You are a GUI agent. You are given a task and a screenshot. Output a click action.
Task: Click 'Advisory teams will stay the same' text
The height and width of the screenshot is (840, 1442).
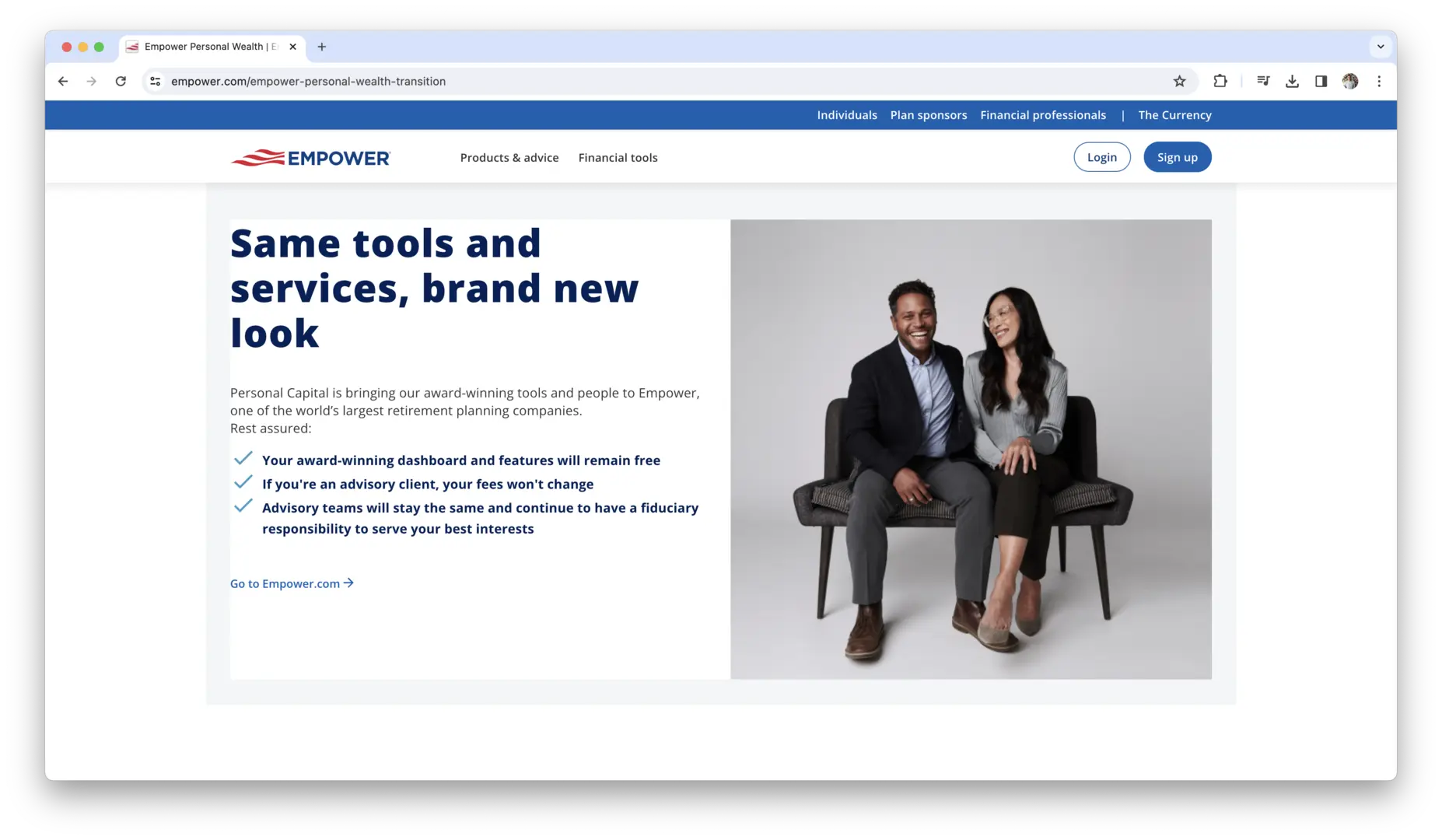[480, 518]
